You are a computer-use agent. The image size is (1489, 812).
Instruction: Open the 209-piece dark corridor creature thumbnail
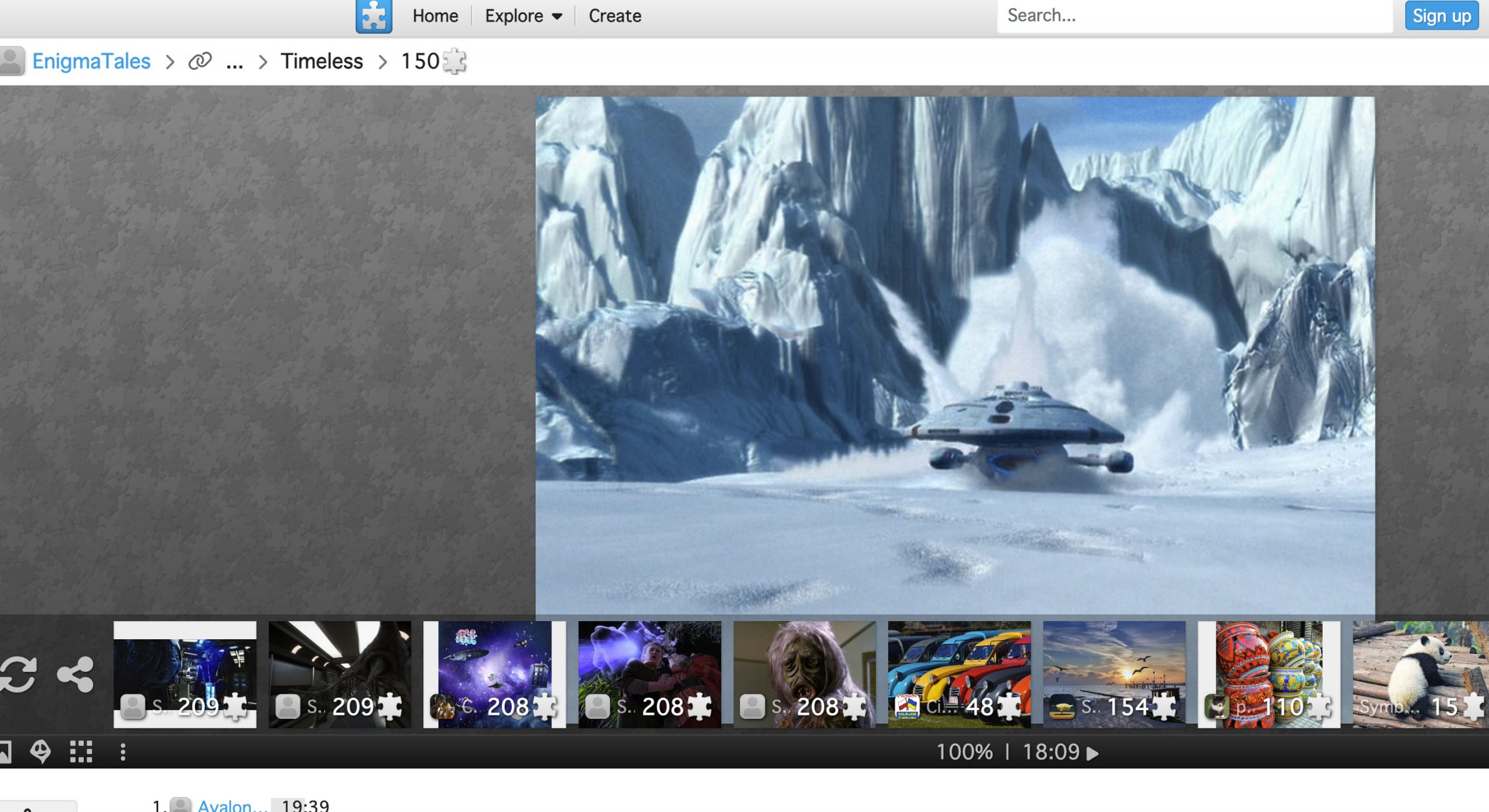pyautogui.click(x=340, y=675)
